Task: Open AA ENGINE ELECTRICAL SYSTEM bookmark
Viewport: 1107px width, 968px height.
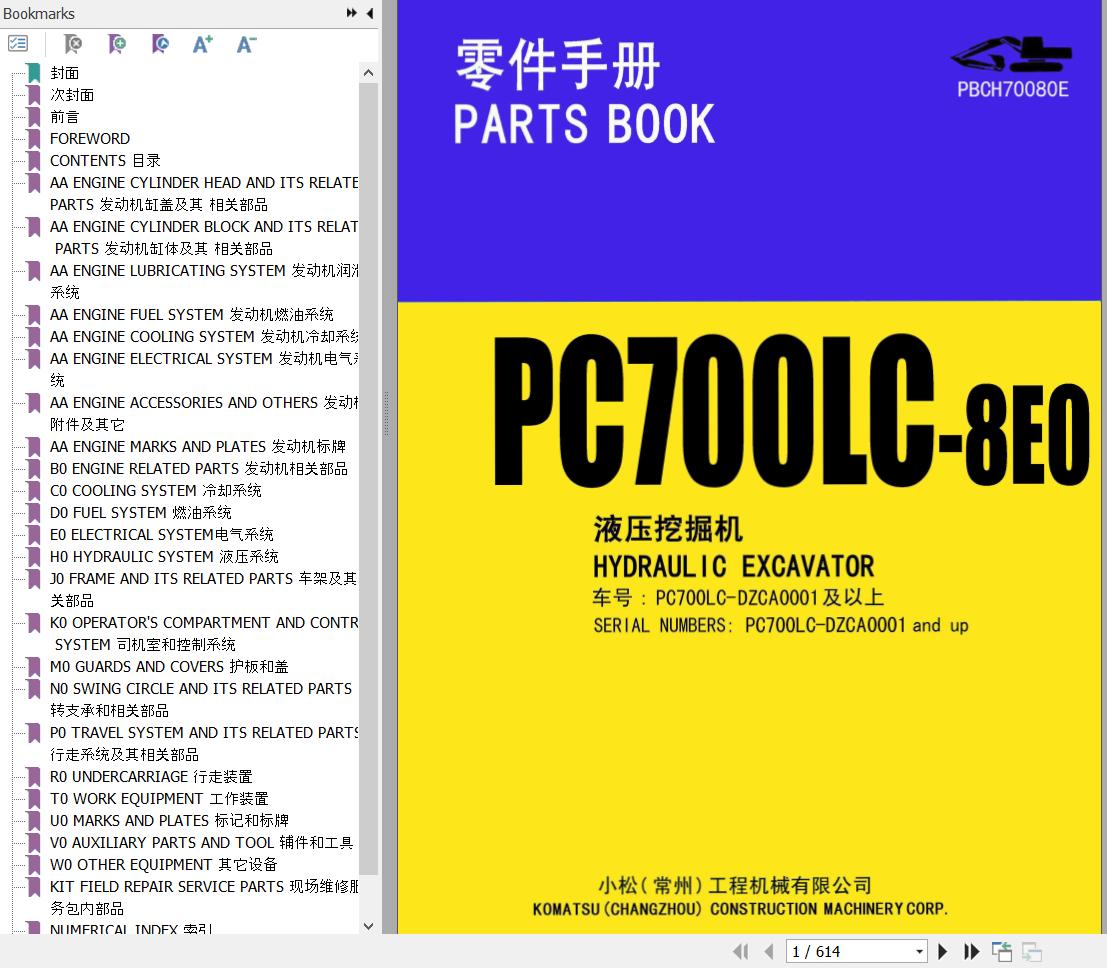Action: coord(204,369)
